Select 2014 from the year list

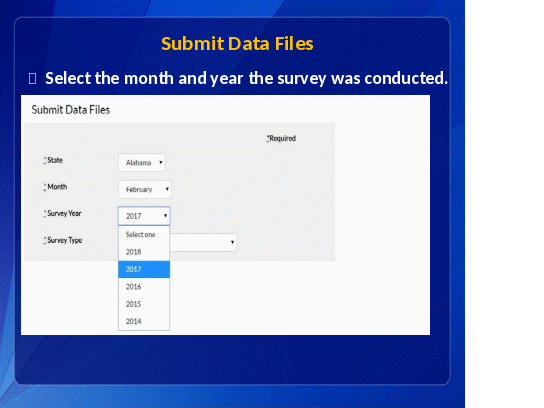pos(144,321)
